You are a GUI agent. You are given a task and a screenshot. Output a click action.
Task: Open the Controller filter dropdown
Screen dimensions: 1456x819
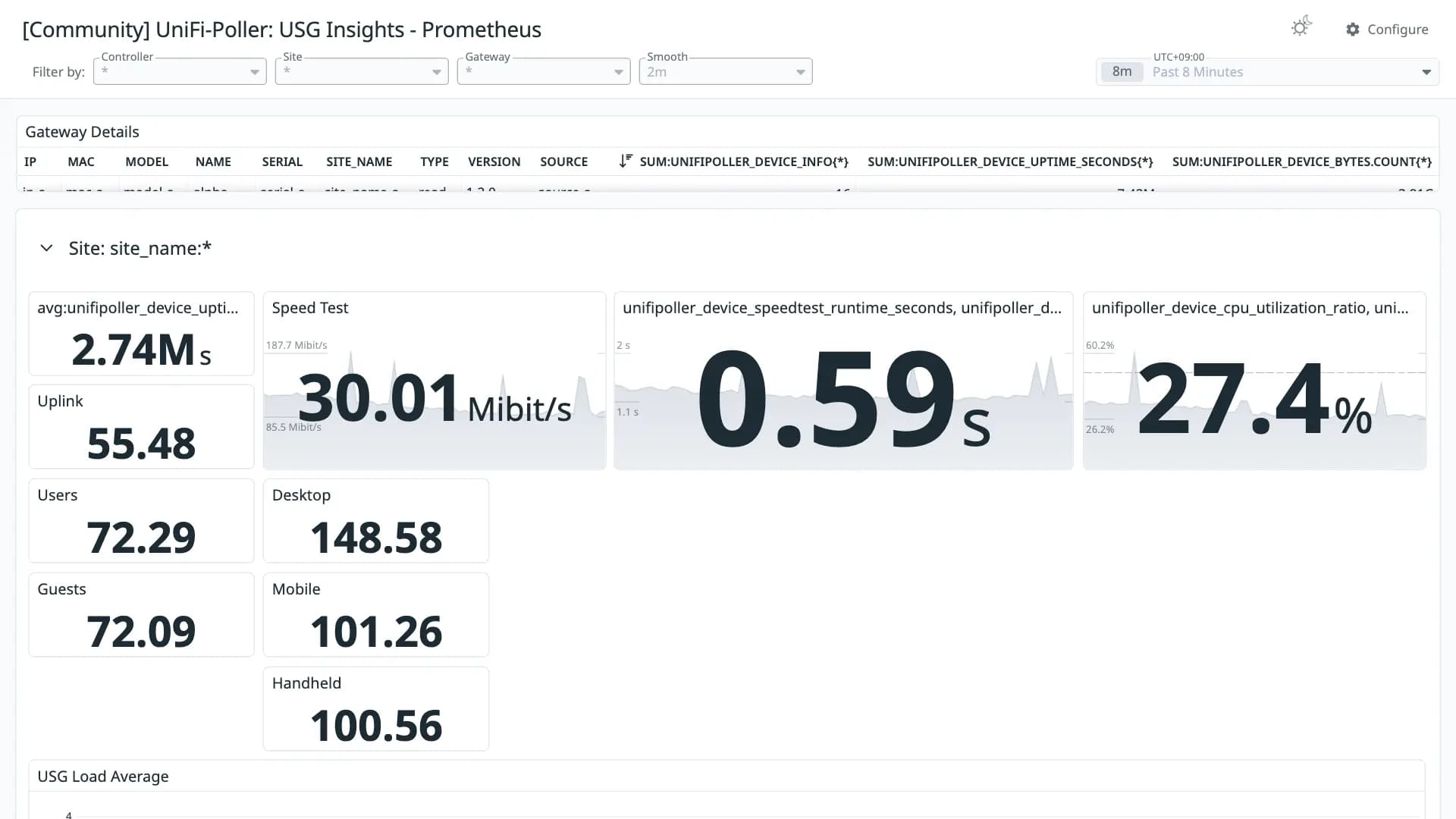[x=180, y=71]
